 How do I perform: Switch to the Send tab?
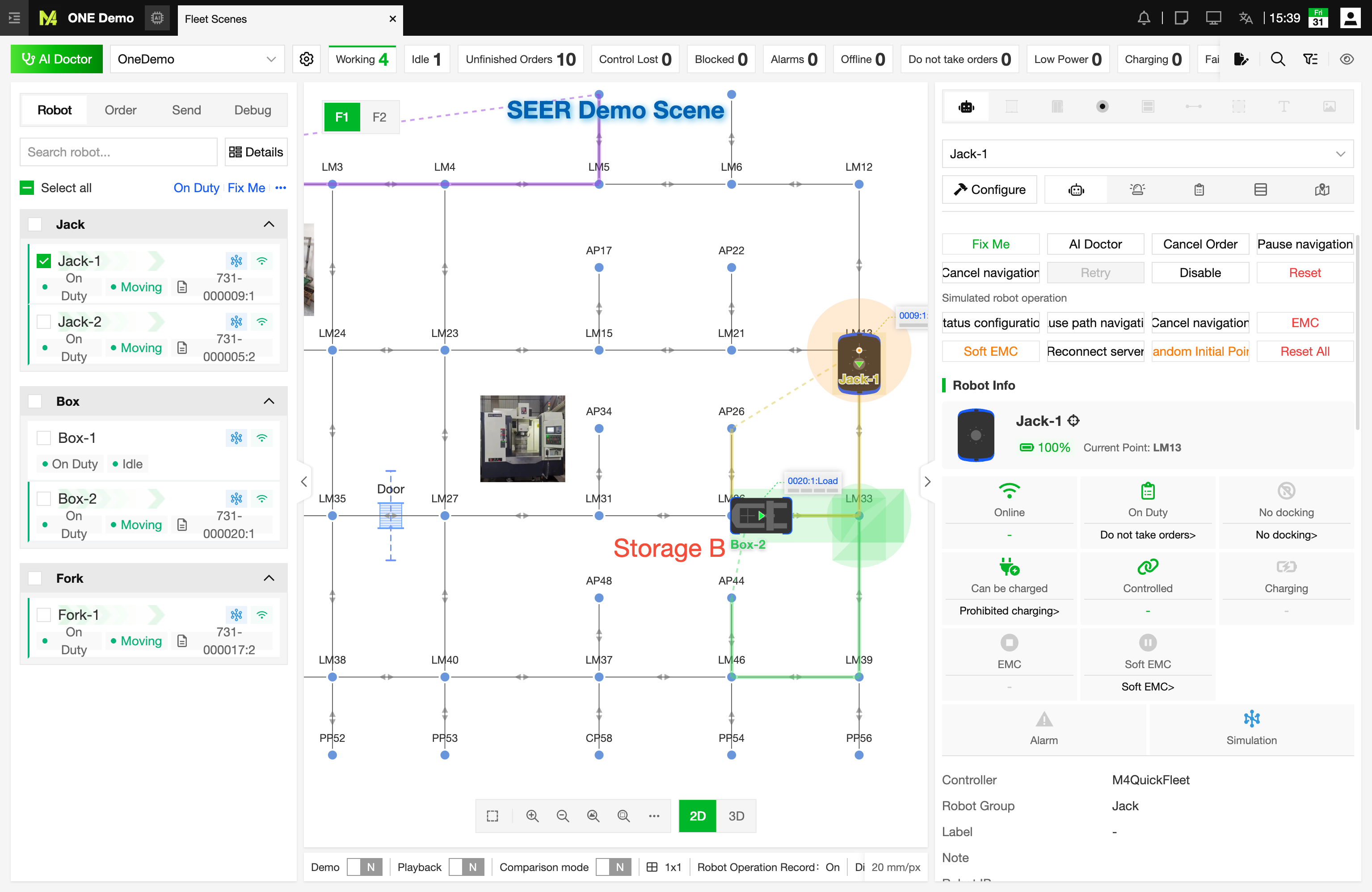[186, 110]
